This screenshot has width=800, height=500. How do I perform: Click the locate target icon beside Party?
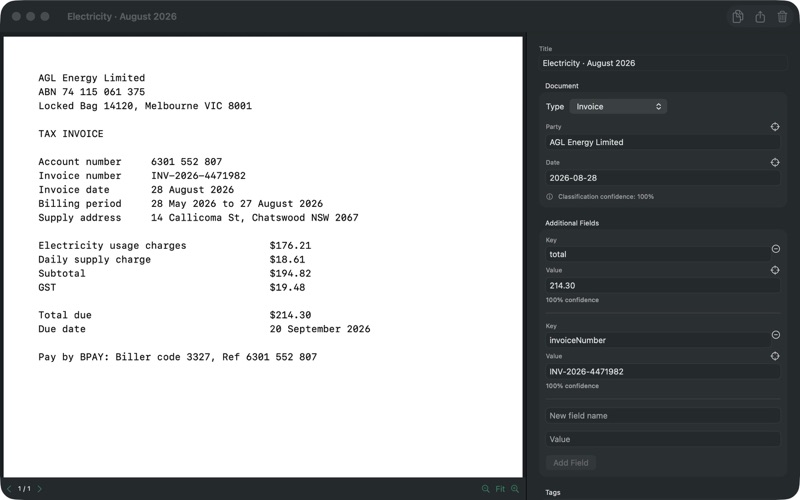774,127
